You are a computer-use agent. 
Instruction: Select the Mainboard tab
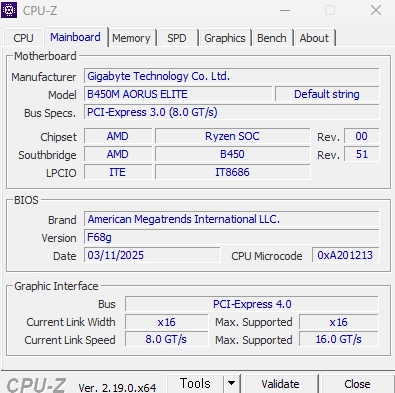[x=75, y=37]
